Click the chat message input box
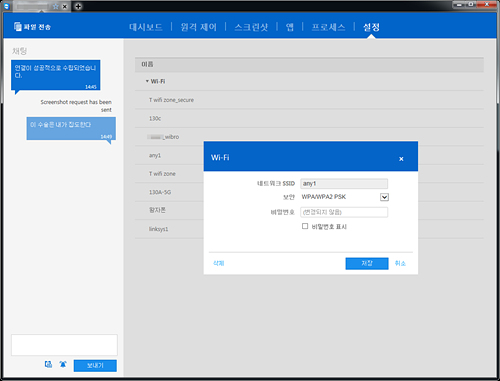This screenshot has height=381, width=500. [x=64, y=345]
